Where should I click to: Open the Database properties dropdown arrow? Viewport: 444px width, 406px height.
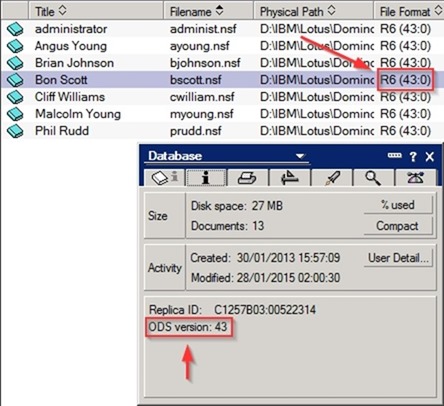point(300,156)
